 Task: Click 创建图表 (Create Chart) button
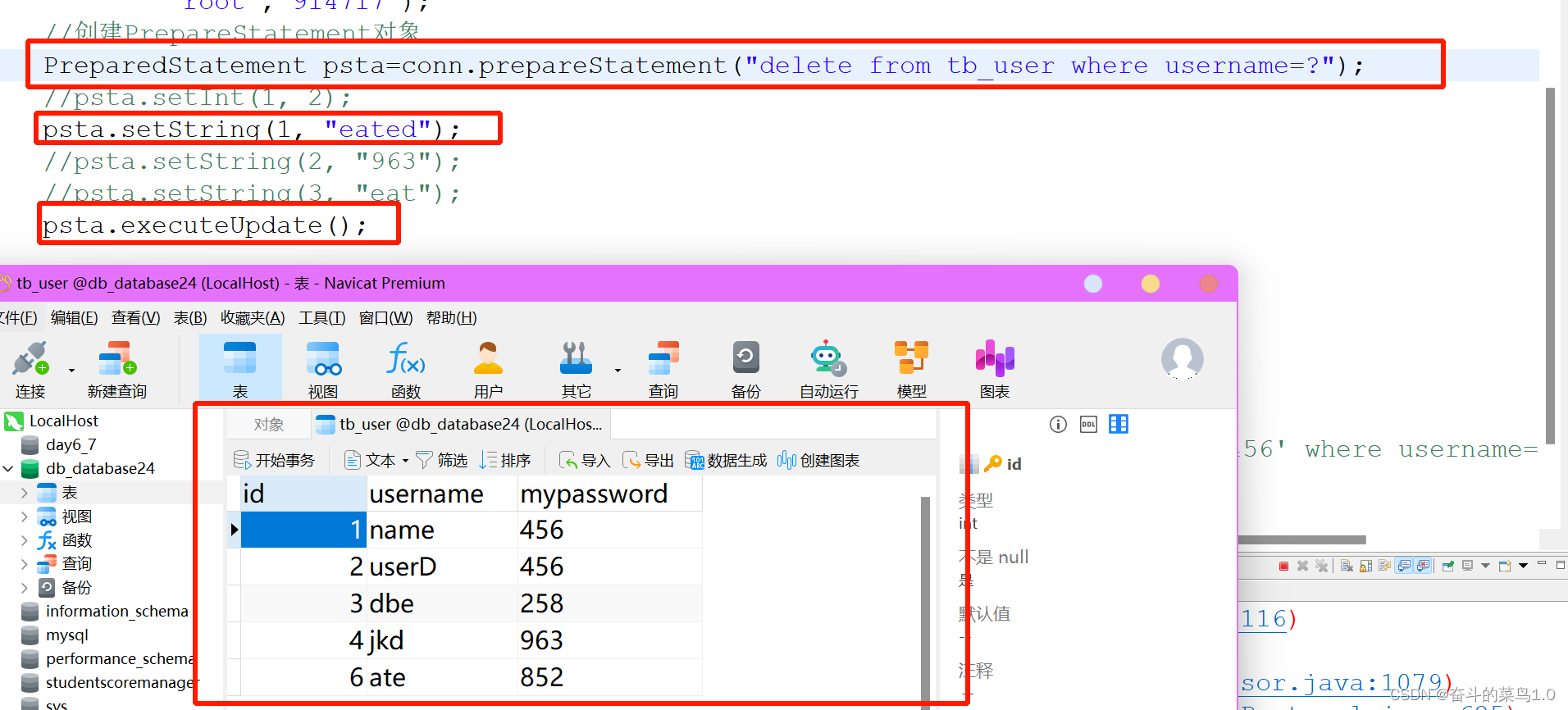pyautogui.click(x=818, y=461)
